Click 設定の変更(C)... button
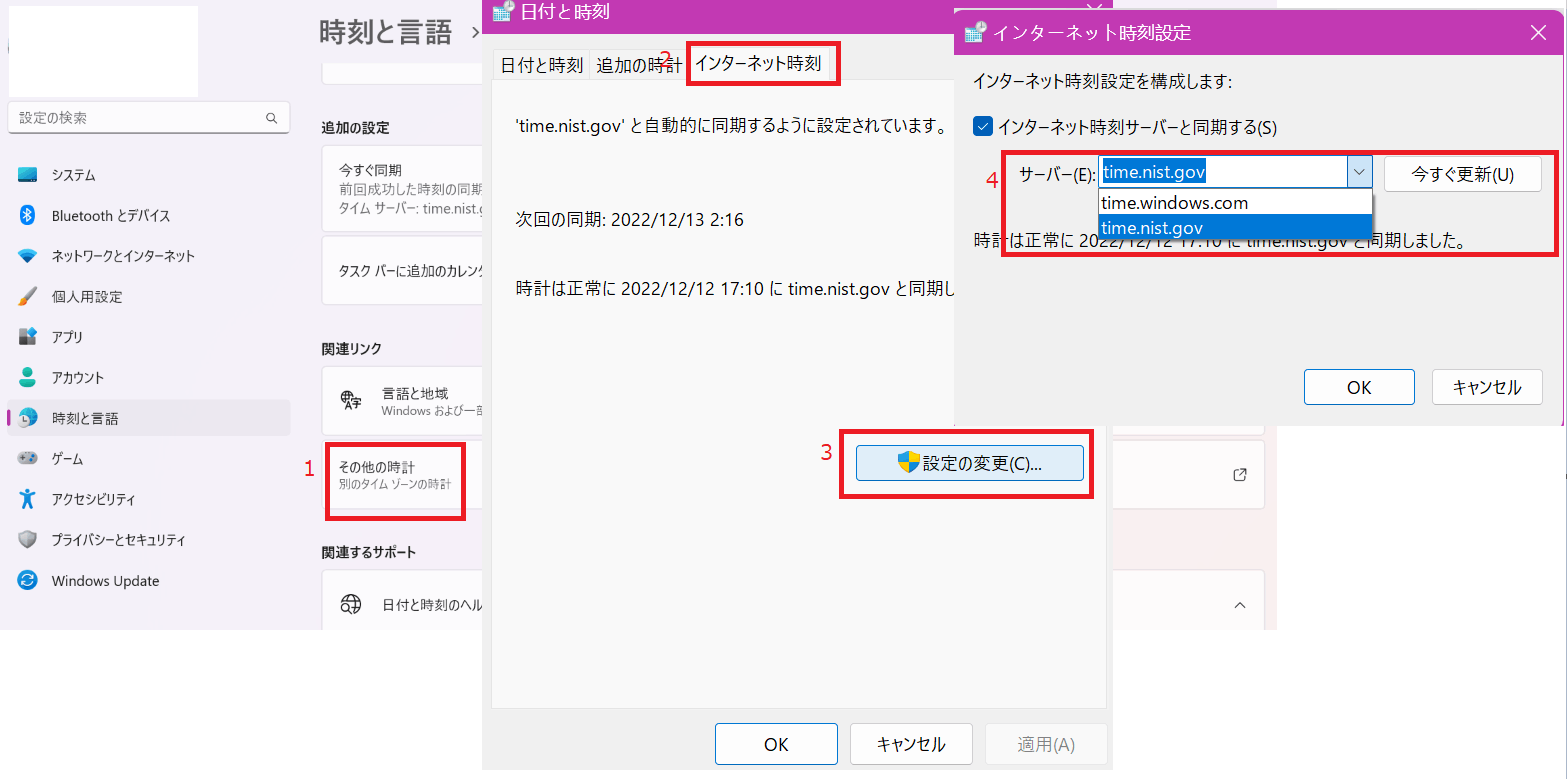This screenshot has height=779, width=1567. click(x=970, y=463)
